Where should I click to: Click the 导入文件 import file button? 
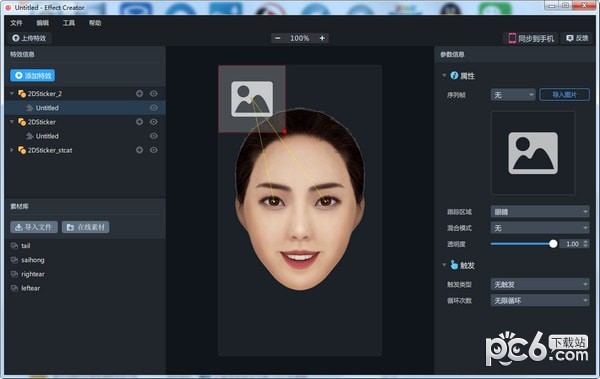[34, 227]
